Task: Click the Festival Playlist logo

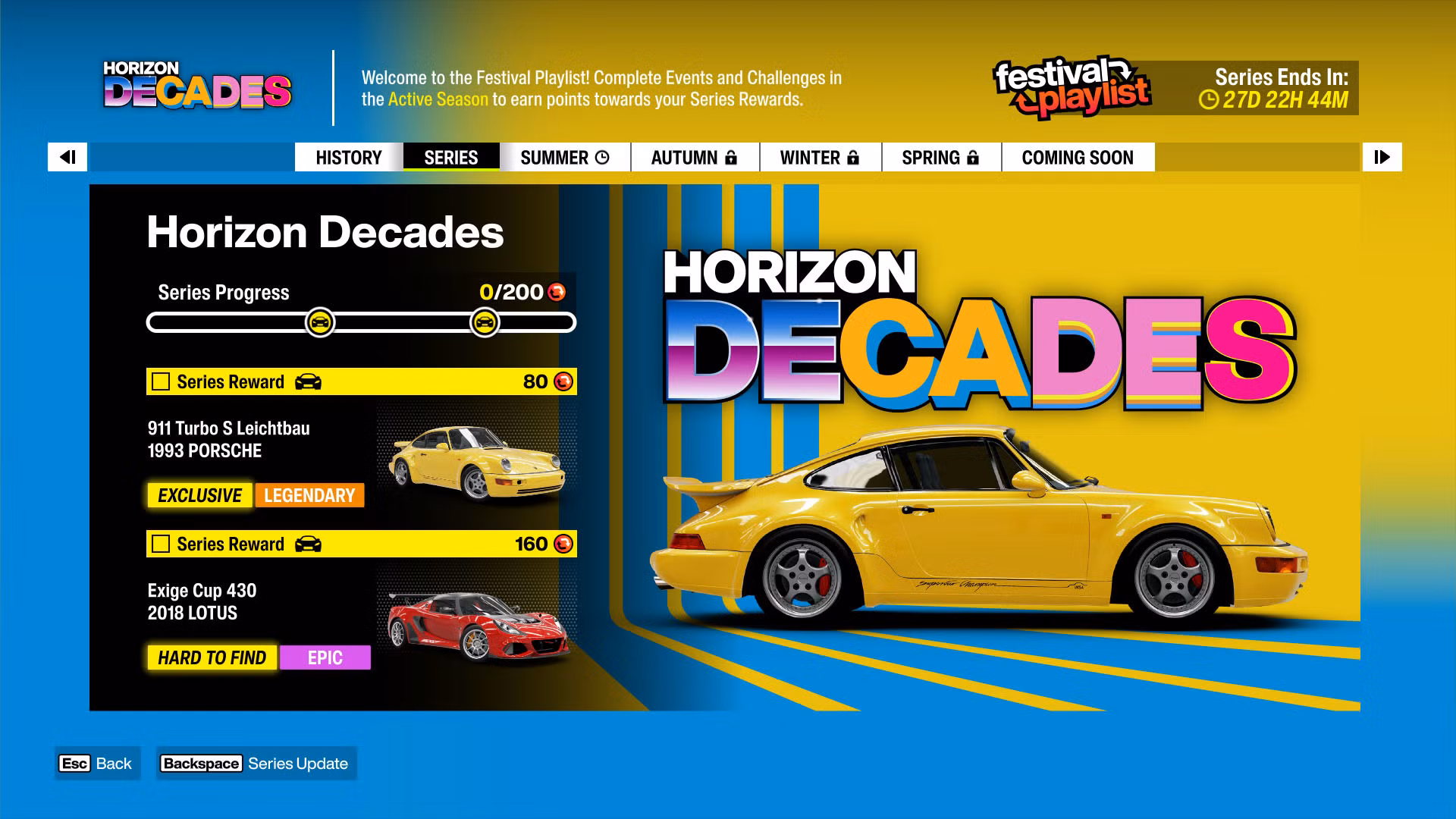Action: coord(1072,88)
